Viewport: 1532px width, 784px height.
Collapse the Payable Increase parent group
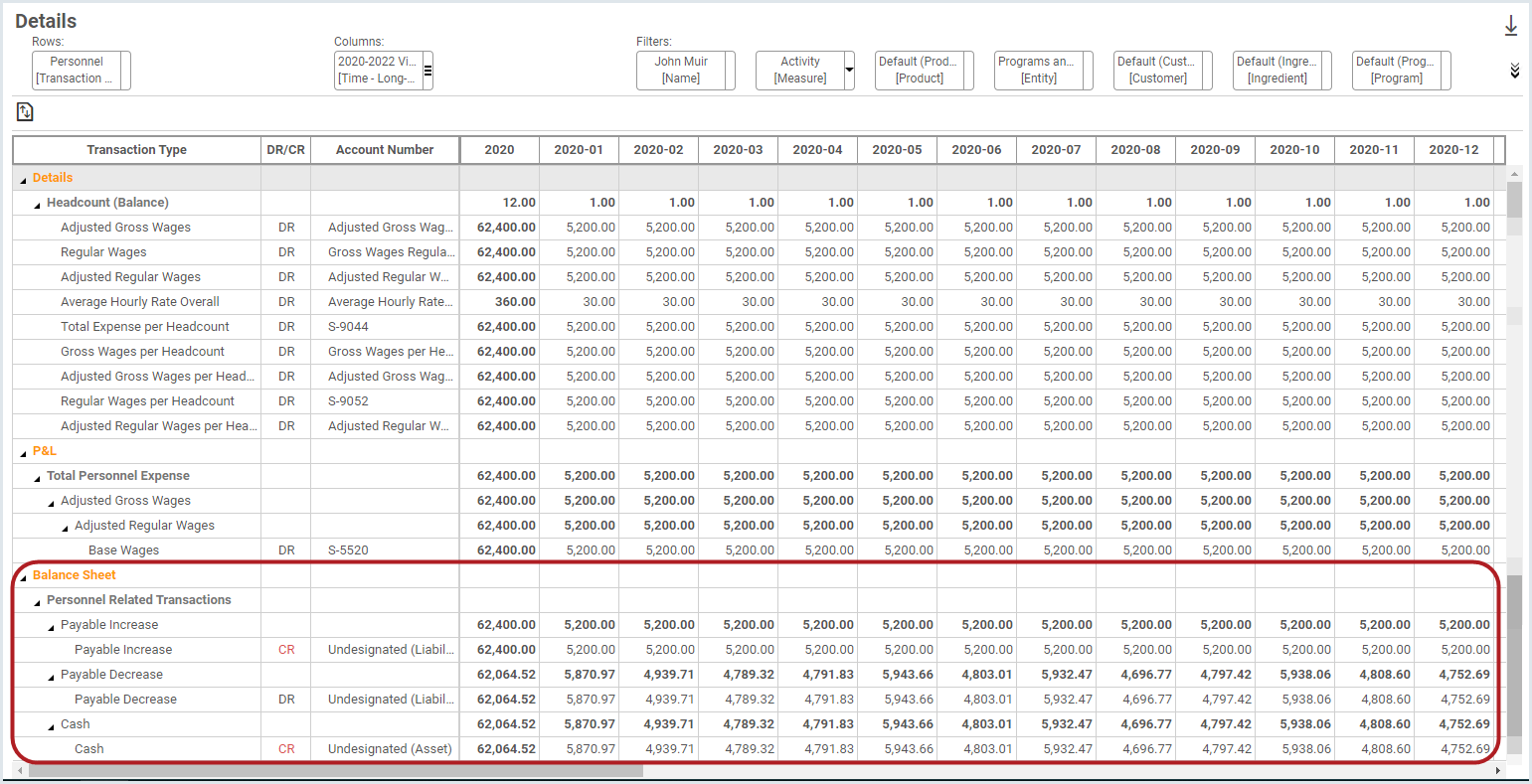click(51, 626)
